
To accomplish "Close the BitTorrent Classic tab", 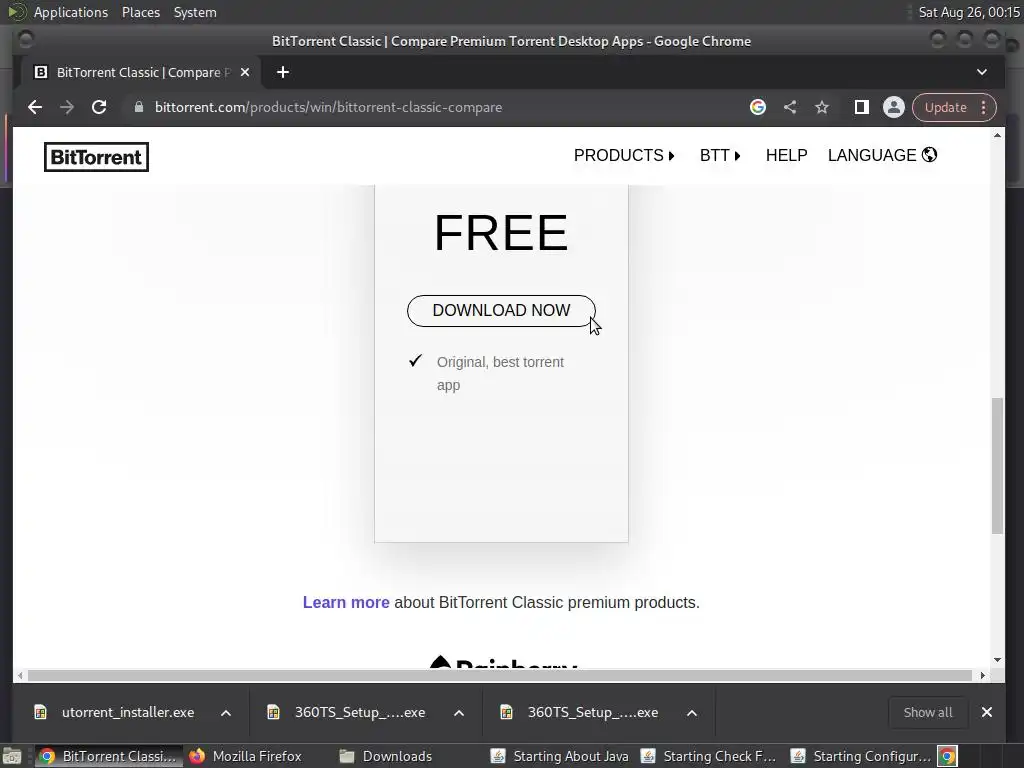I will [245, 72].
